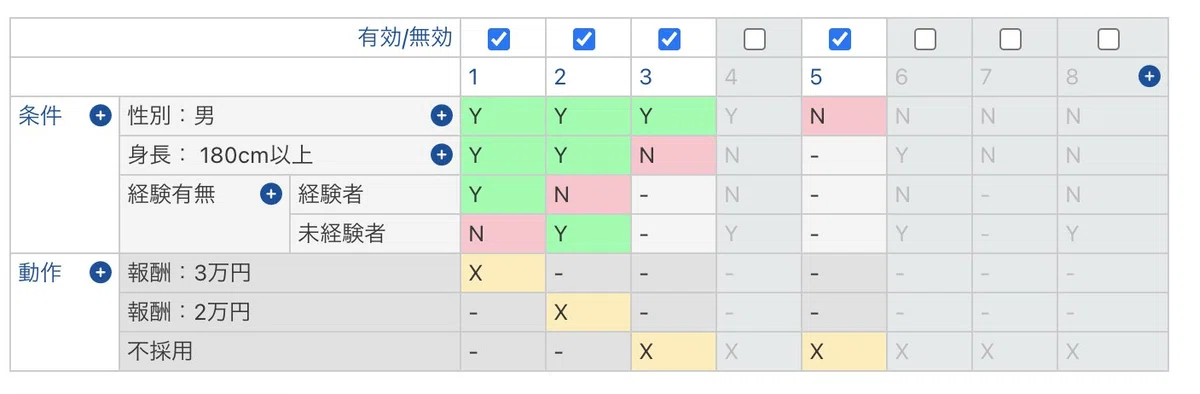
Task: Click the 未経験者 condition label
Action: [341, 234]
